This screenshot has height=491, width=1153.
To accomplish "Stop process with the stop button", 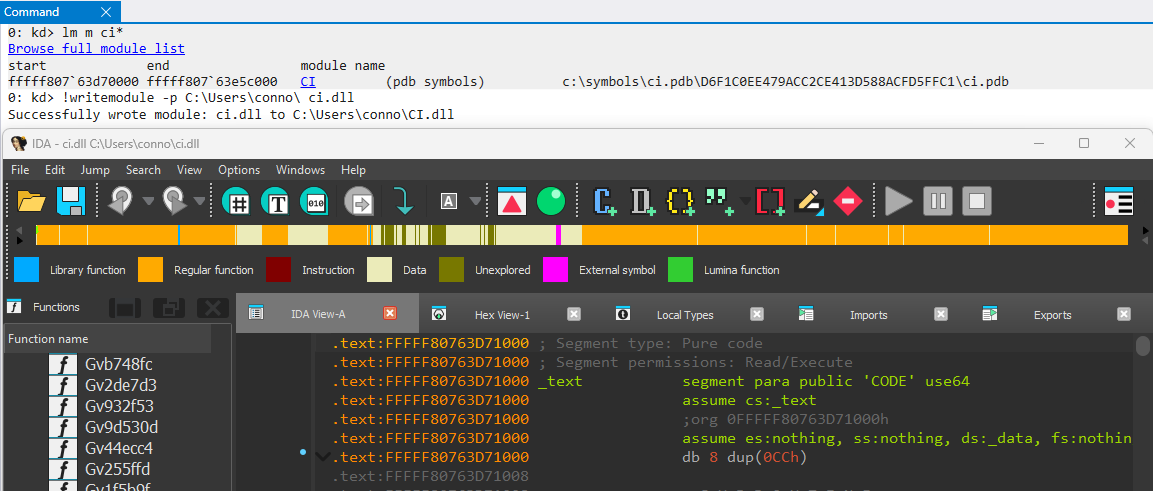I will pyautogui.click(x=977, y=201).
